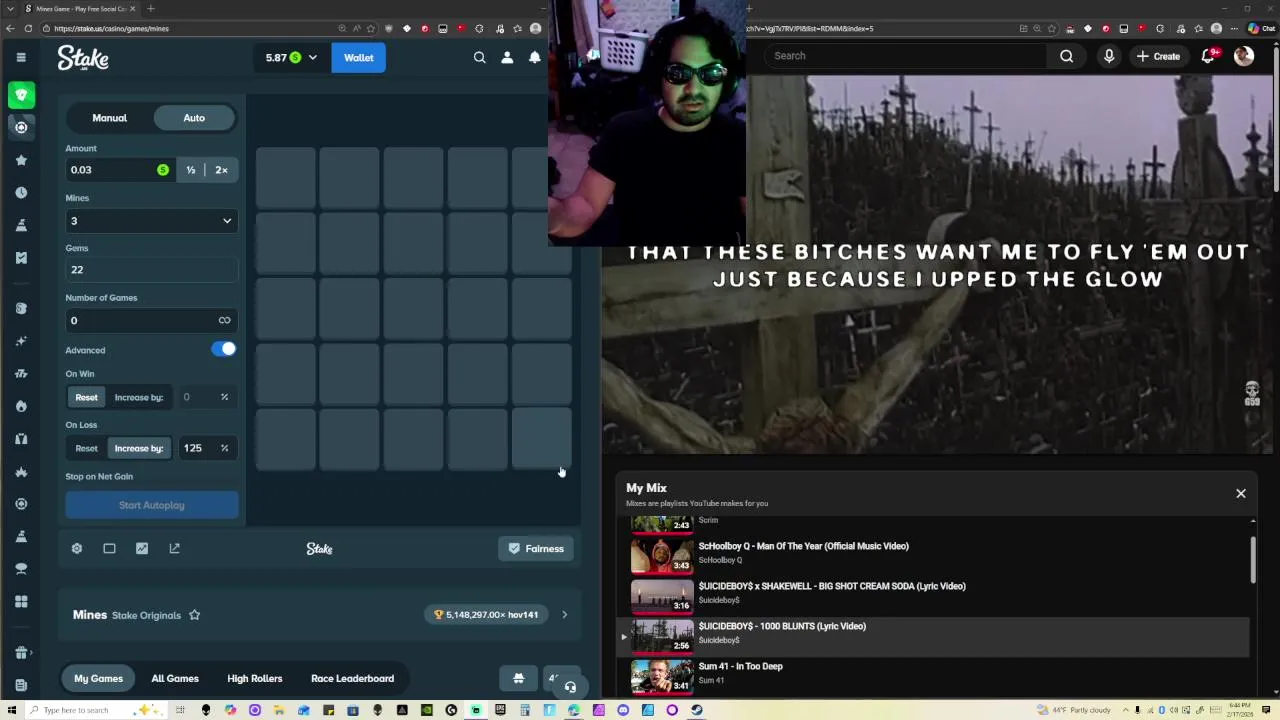
Task: Open the Stake hamburger menu
Action: coord(21,57)
